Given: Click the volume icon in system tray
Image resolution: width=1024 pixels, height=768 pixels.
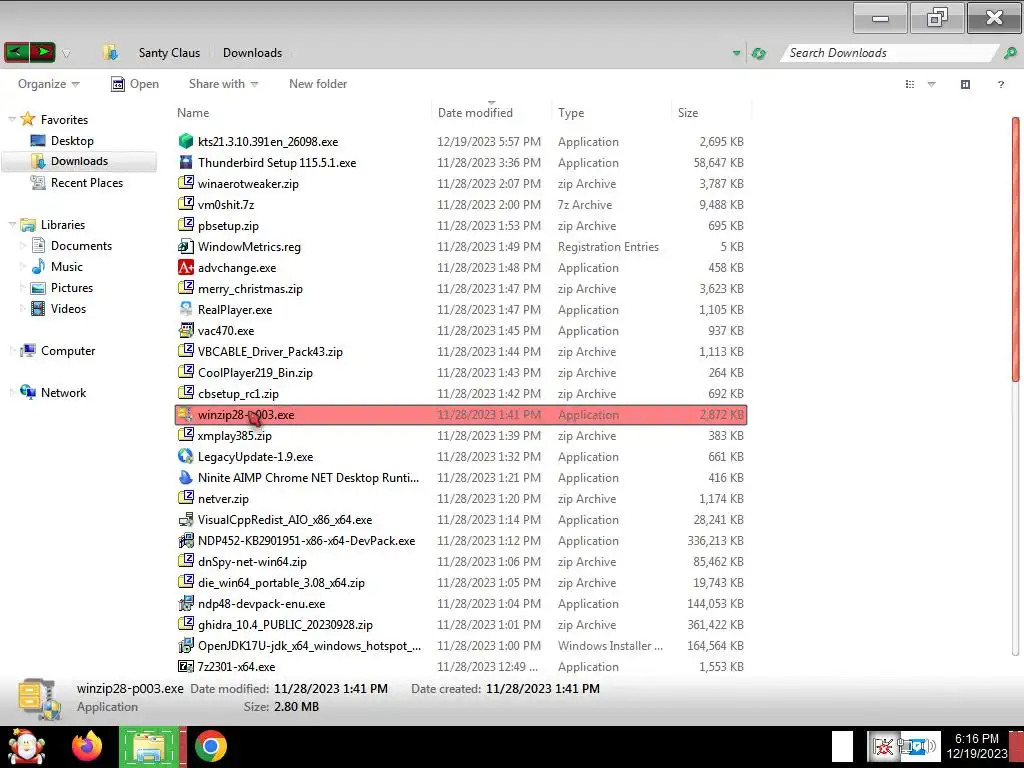Looking at the screenshot, I should tap(931, 746).
